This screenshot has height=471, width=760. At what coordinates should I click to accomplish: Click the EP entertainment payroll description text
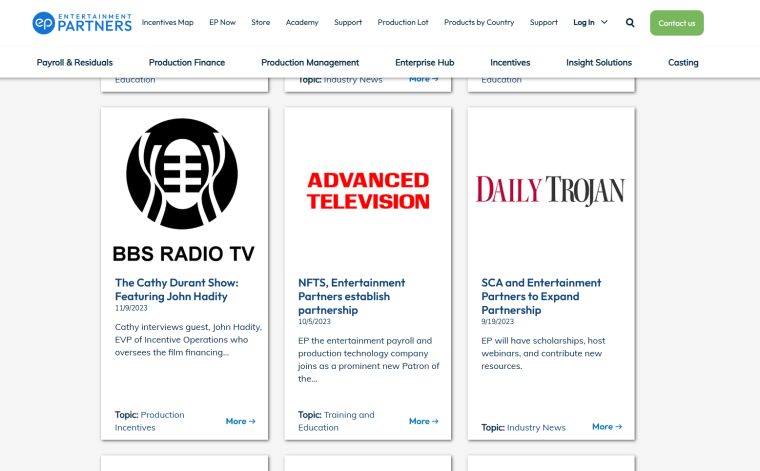[x=368, y=360]
